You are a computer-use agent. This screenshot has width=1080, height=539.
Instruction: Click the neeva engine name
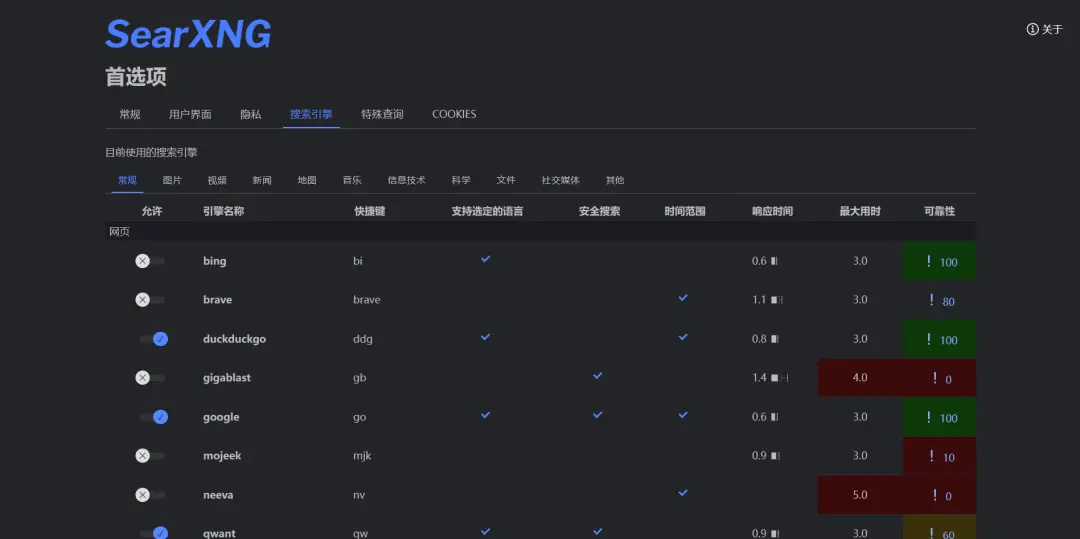217,495
